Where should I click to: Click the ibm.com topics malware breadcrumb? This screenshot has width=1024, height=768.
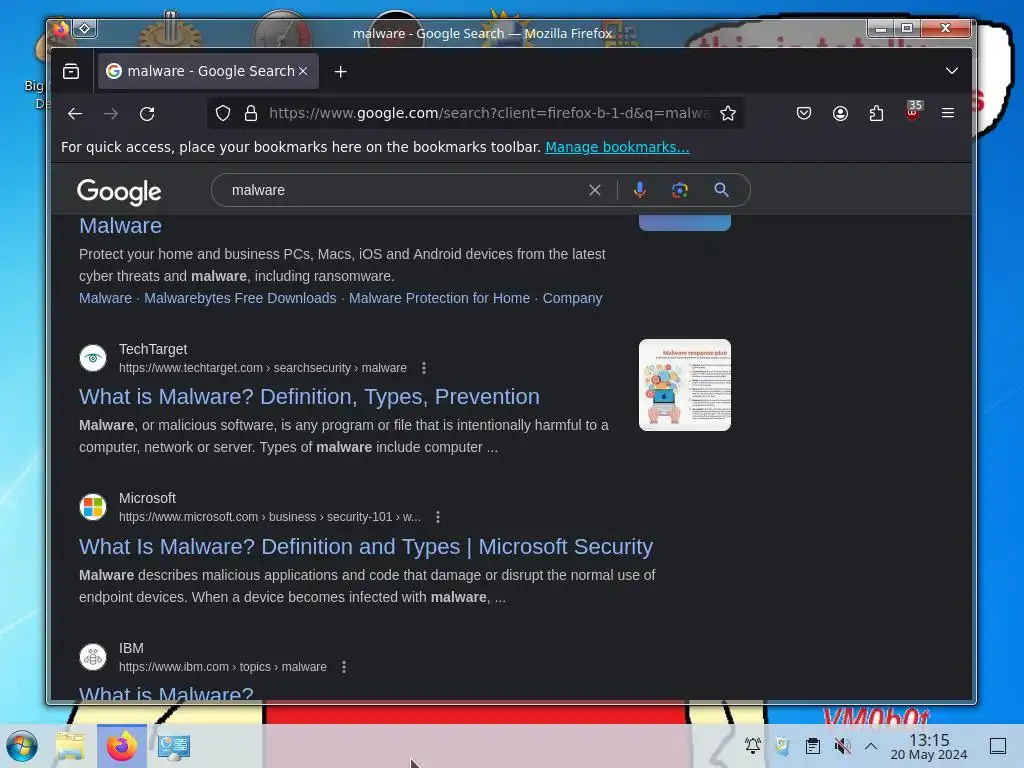coord(223,667)
